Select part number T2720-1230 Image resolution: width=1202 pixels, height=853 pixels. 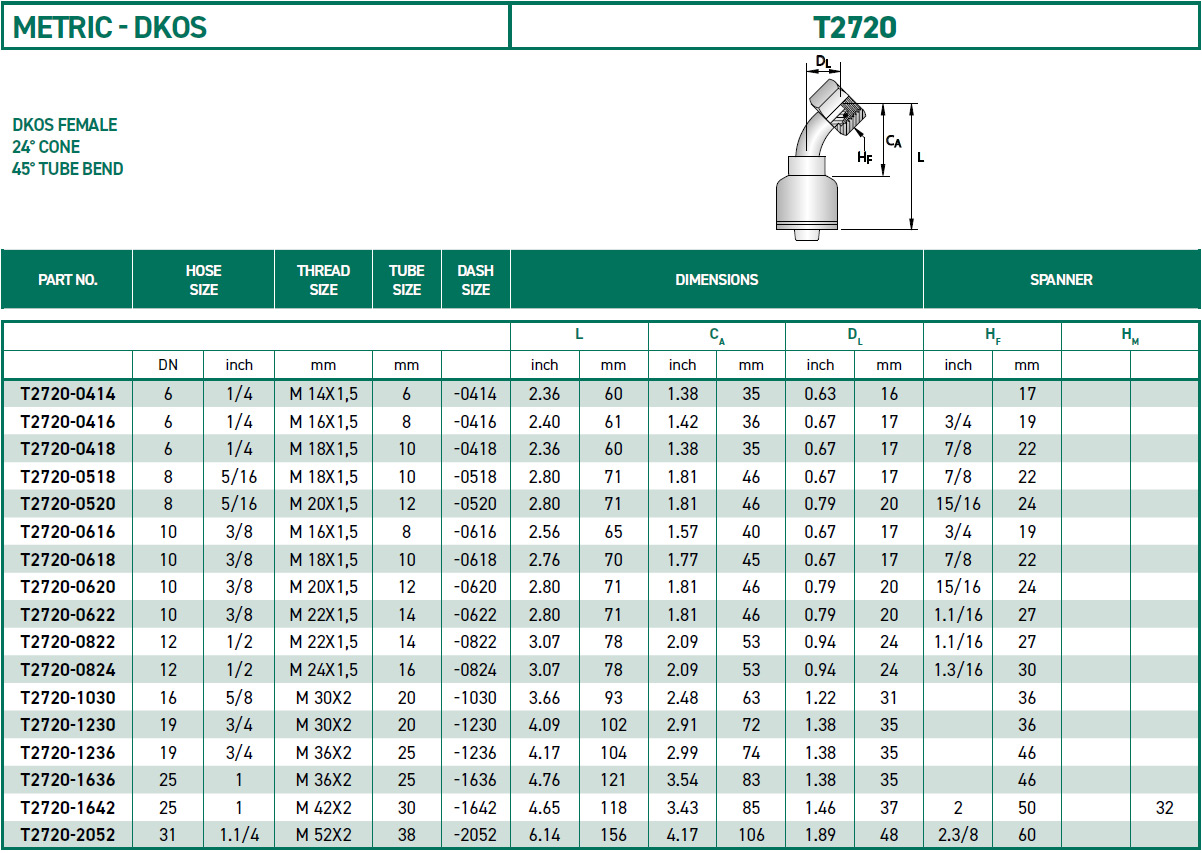[x=68, y=725]
